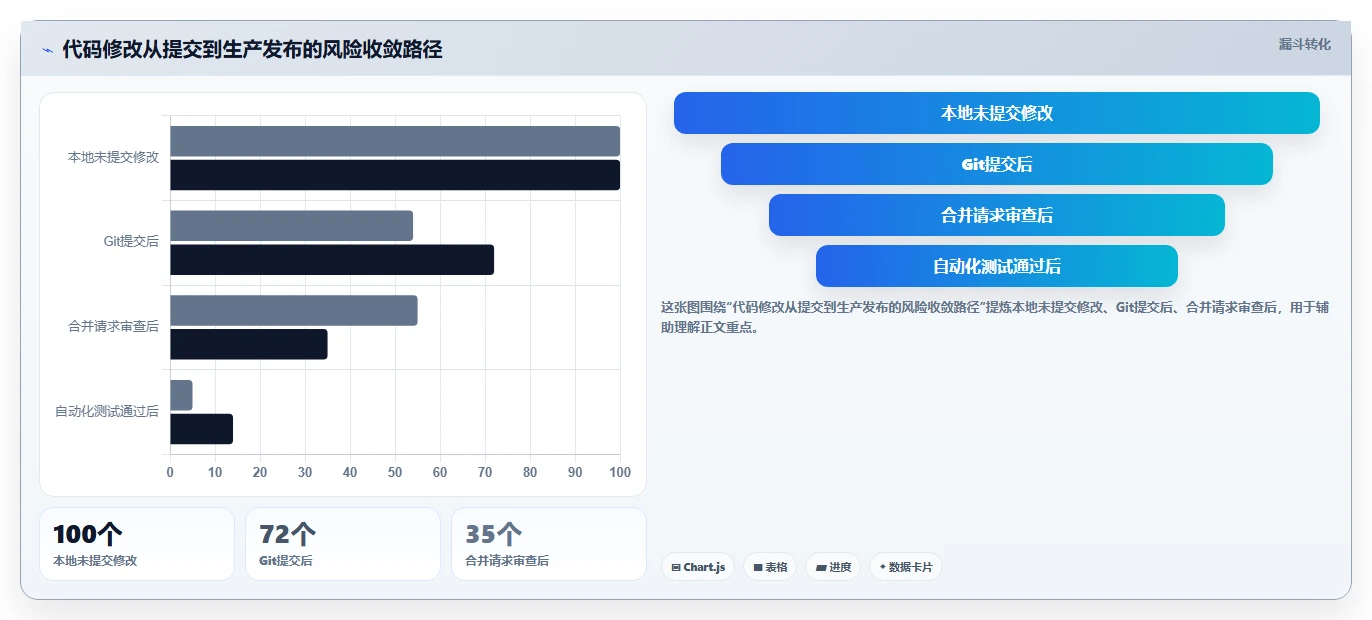
Task: Click the dark bar for 自动化测试通过后
Action: (x=201, y=429)
